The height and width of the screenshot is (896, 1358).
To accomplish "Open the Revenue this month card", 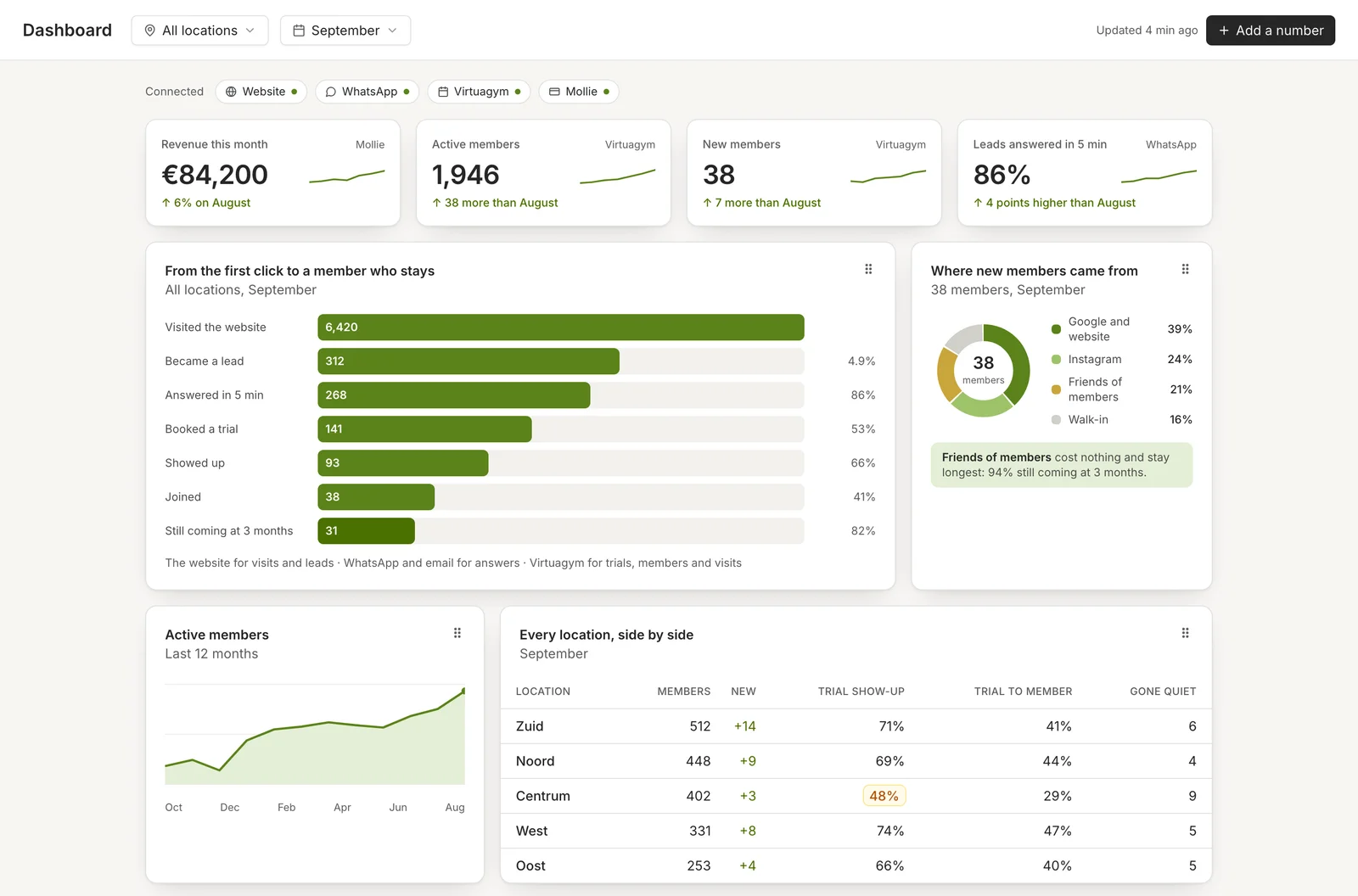I will pos(272,173).
